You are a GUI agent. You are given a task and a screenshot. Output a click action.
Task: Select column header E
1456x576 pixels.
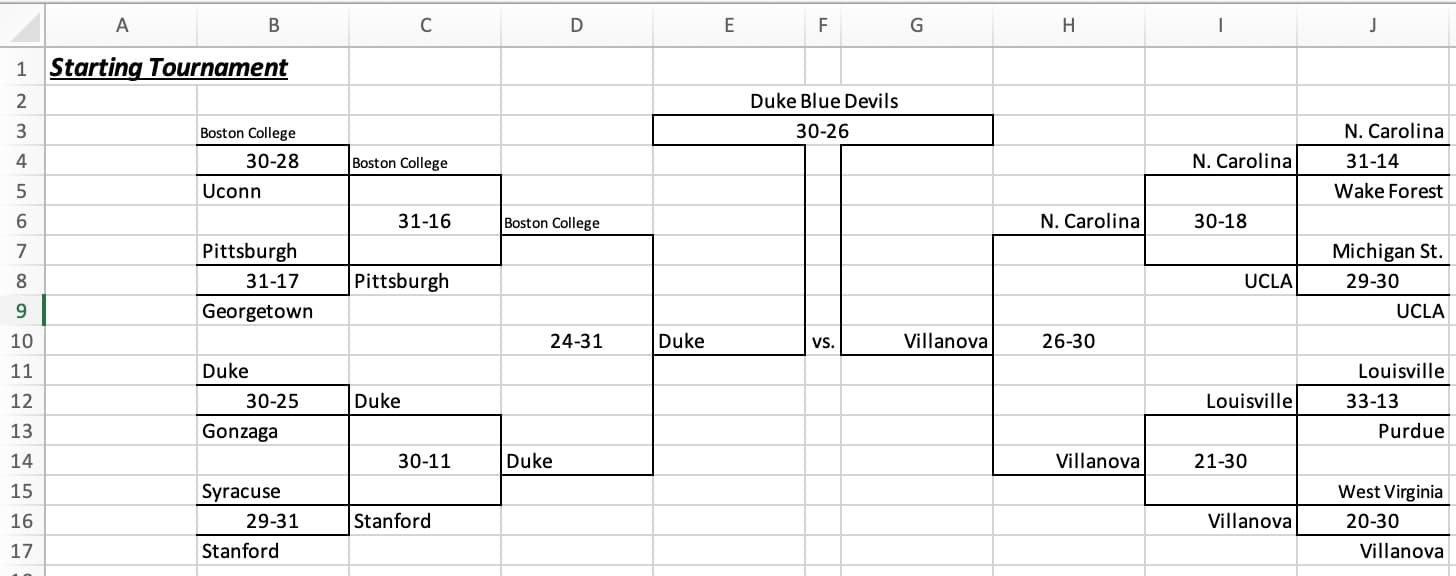tap(729, 24)
